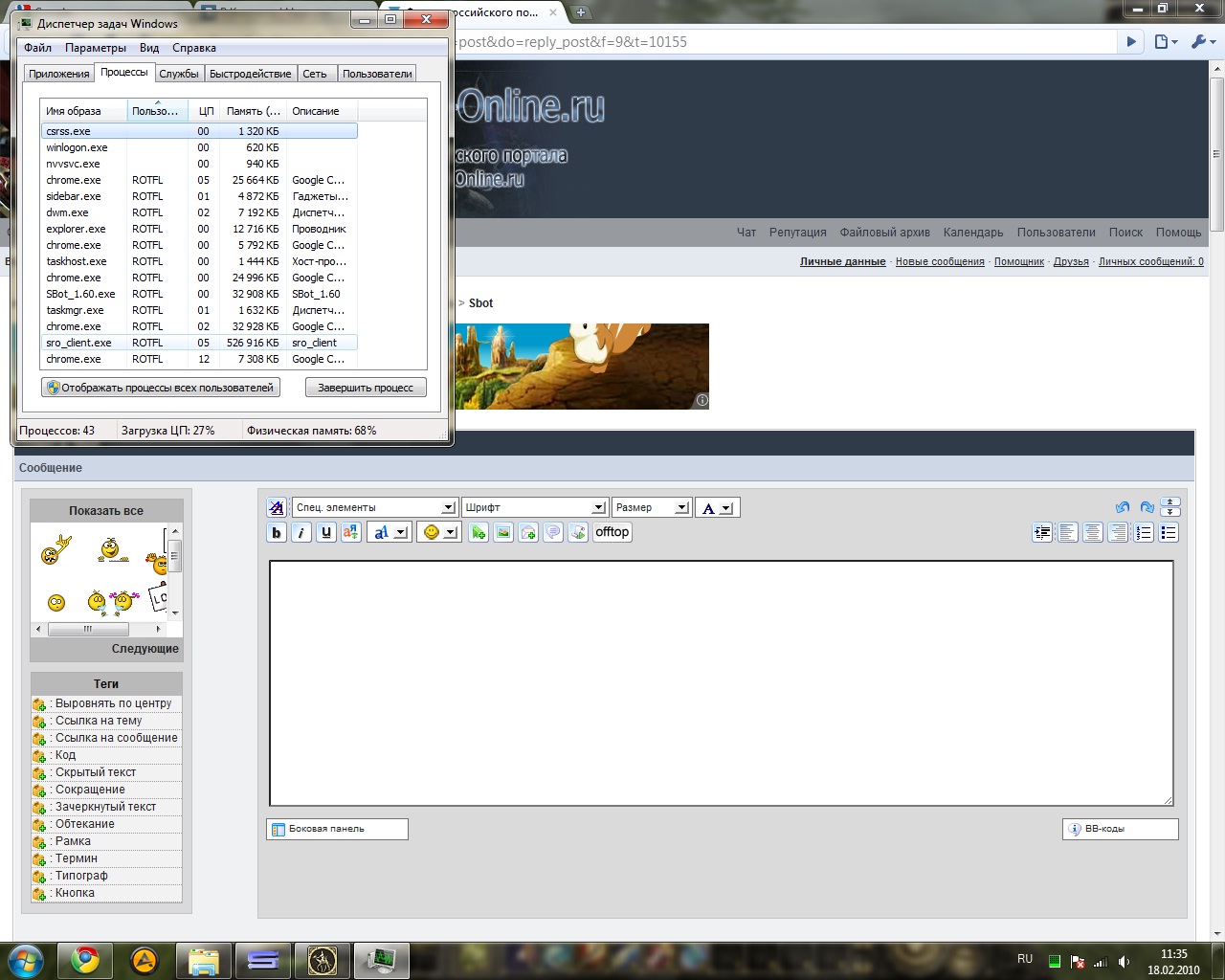The width and height of the screenshot is (1225, 980).
Task: Open the Файловый архив forum link
Action: tap(885, 233)
